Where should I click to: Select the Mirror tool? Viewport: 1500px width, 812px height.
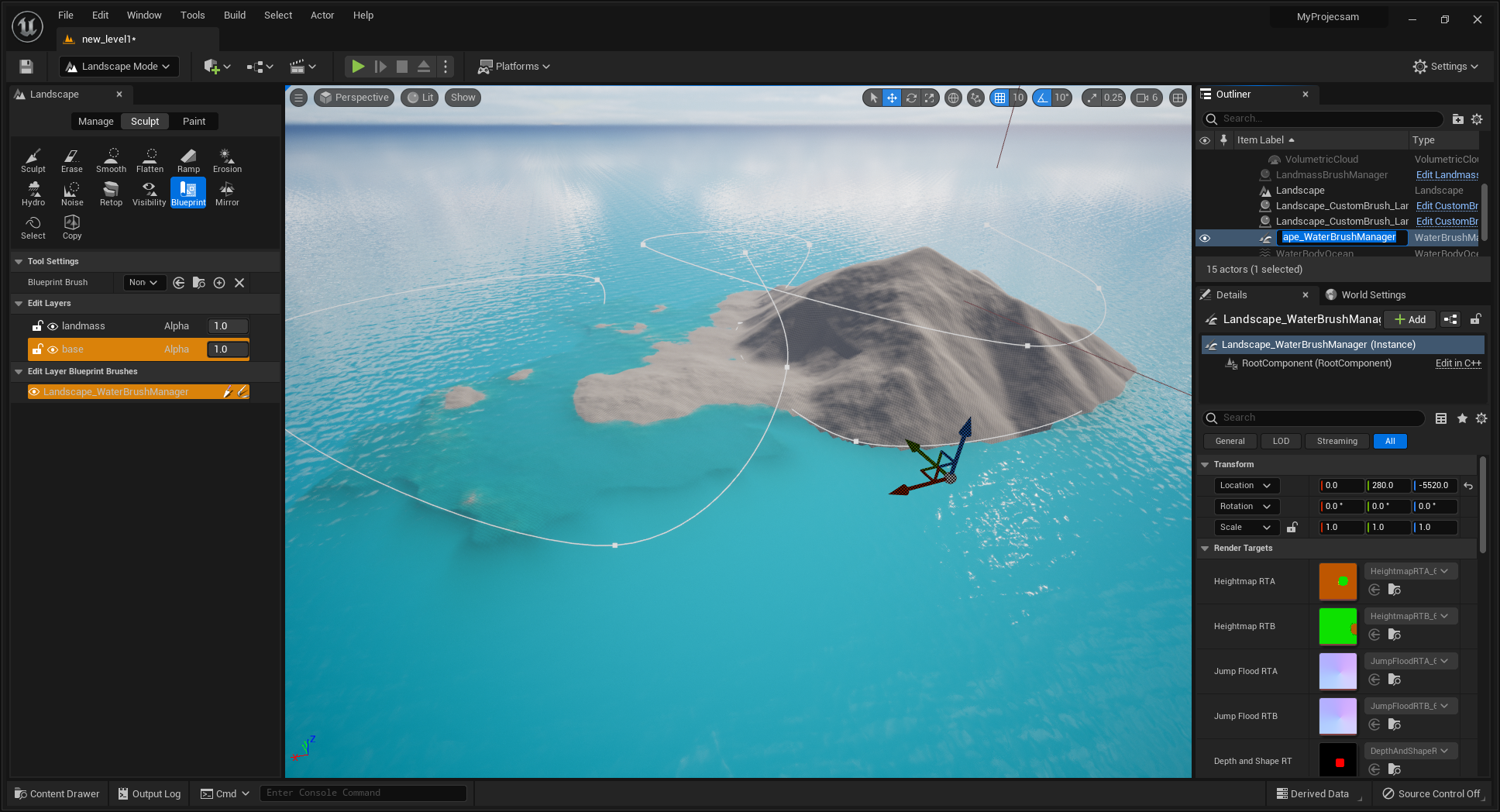pyautogui.click(x=227, y=194)
